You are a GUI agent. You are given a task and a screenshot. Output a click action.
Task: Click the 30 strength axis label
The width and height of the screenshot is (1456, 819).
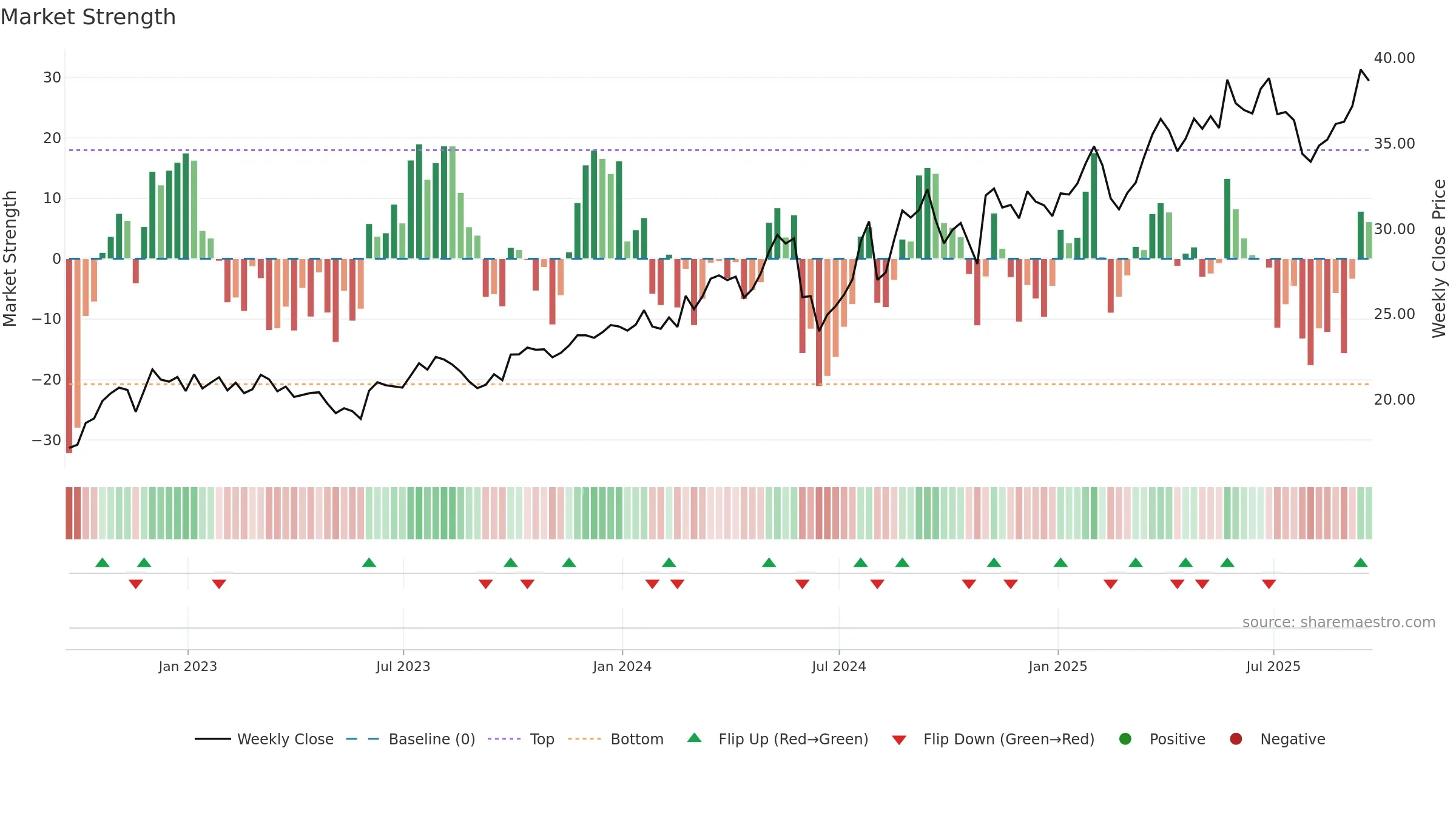pos(52,78)
